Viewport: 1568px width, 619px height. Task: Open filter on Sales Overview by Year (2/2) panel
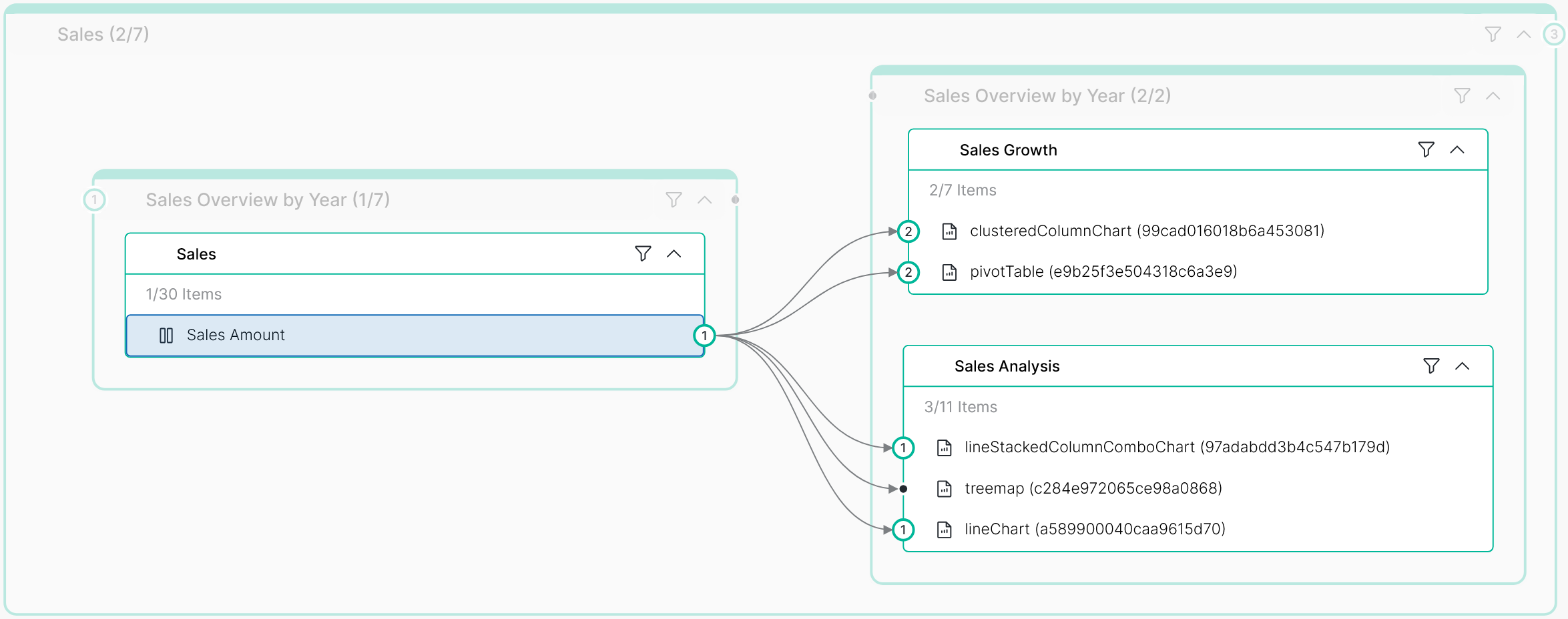[1462, 95]
